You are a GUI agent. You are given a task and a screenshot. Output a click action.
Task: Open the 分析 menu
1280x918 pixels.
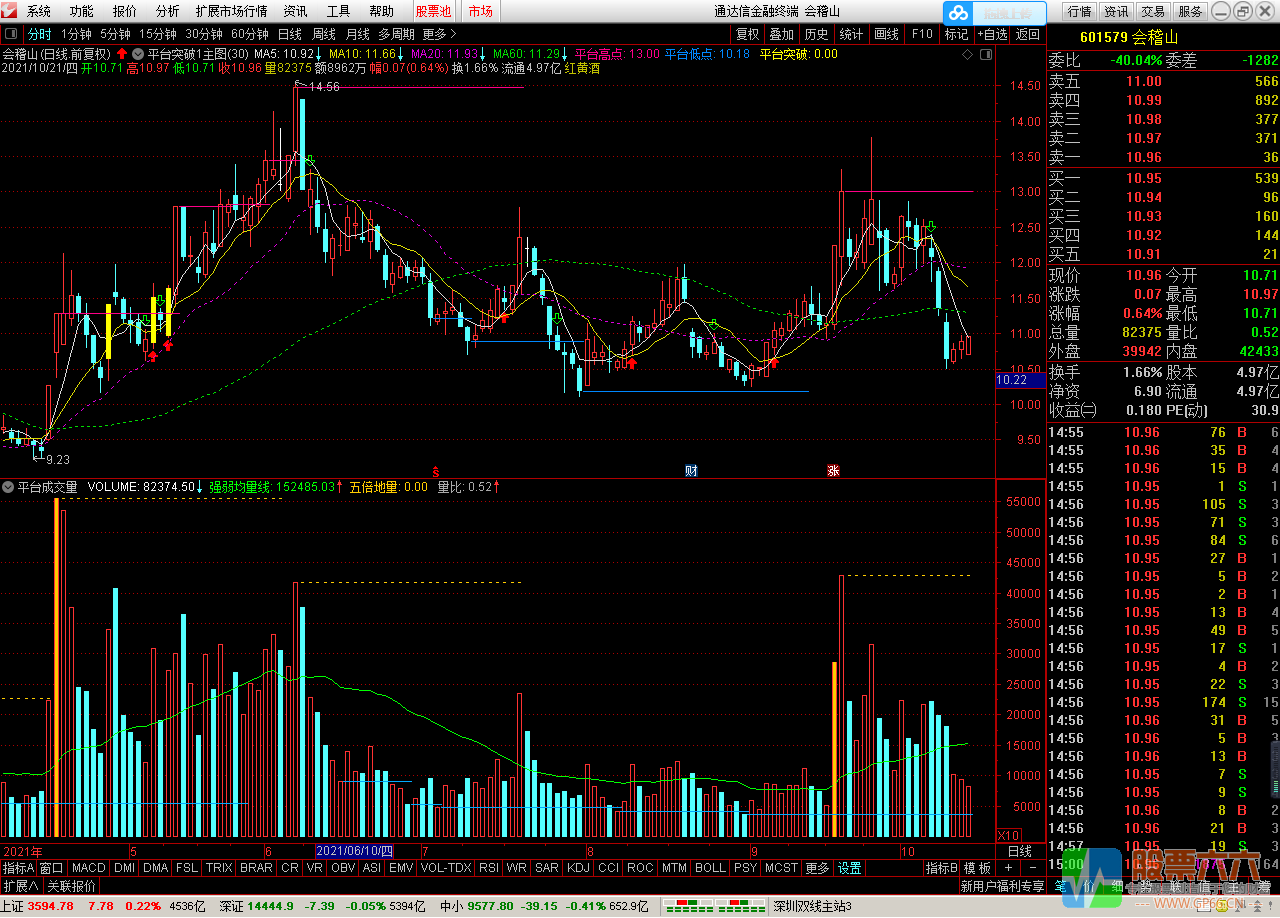[168, 11]
